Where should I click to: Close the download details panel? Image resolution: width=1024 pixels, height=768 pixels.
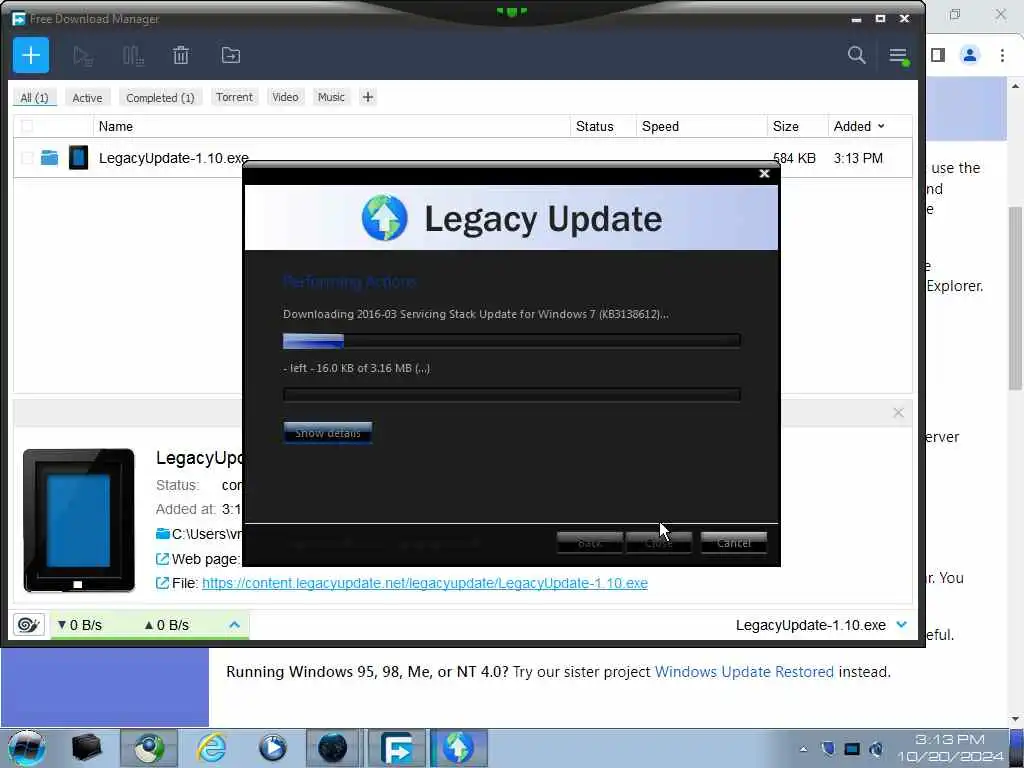[898, 413]
